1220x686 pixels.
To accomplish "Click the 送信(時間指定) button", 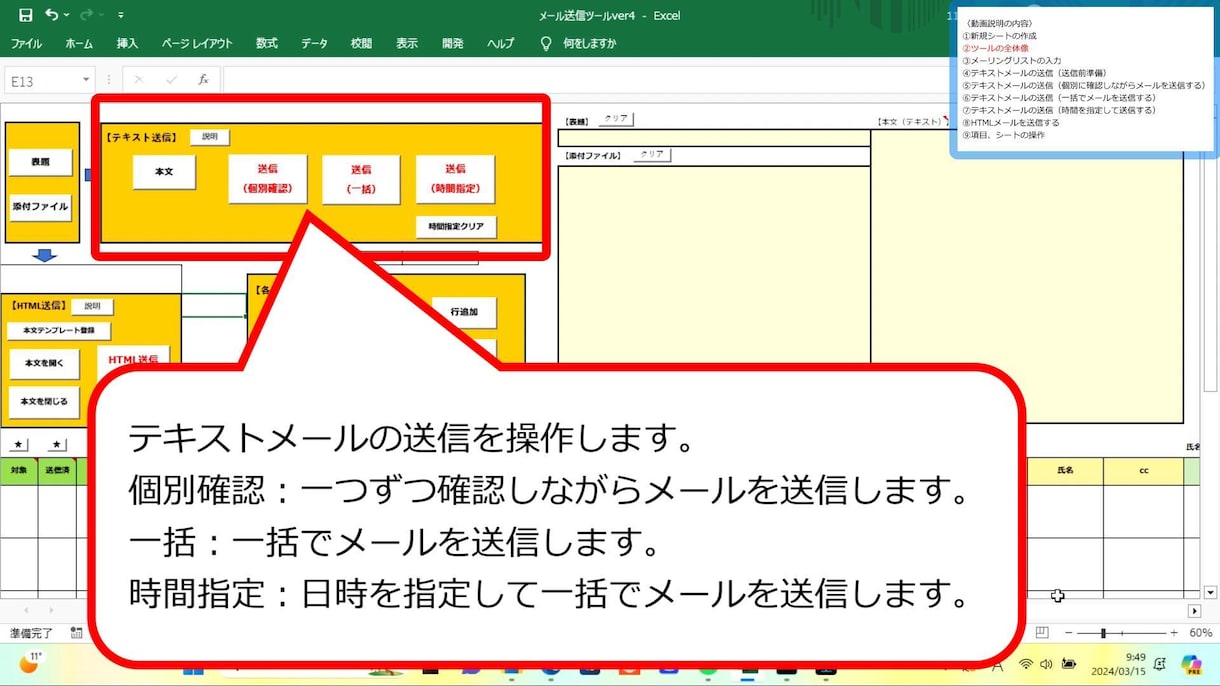I will click(455, 179).
